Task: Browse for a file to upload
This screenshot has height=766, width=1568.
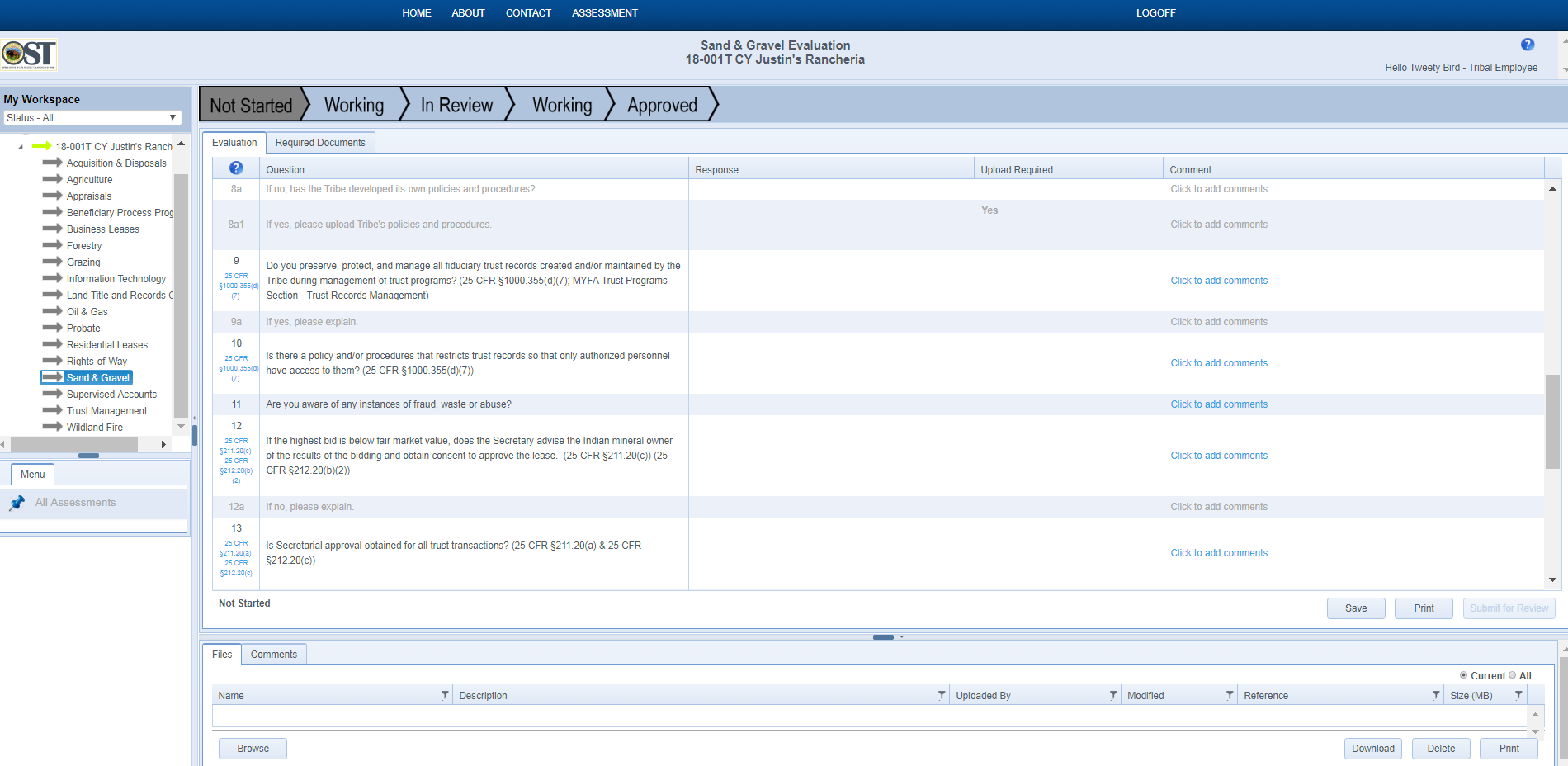Action: [x=253, y=749]
